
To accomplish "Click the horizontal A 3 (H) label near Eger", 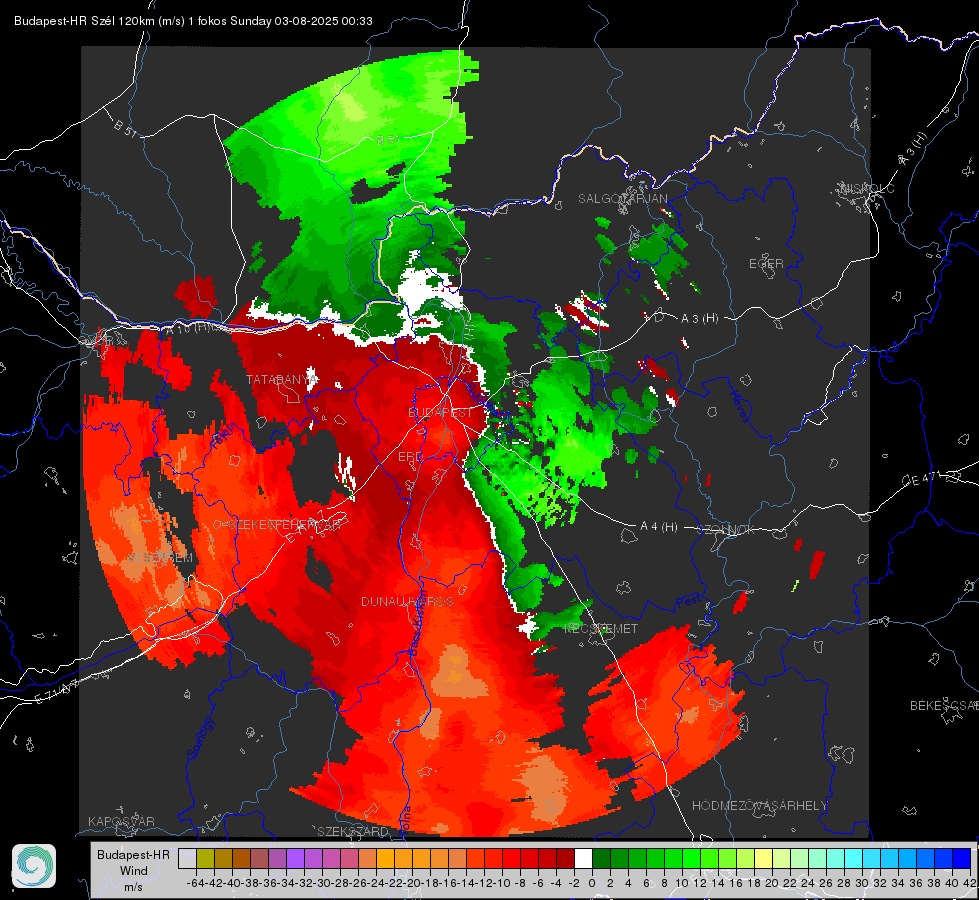I will point(699,319).
